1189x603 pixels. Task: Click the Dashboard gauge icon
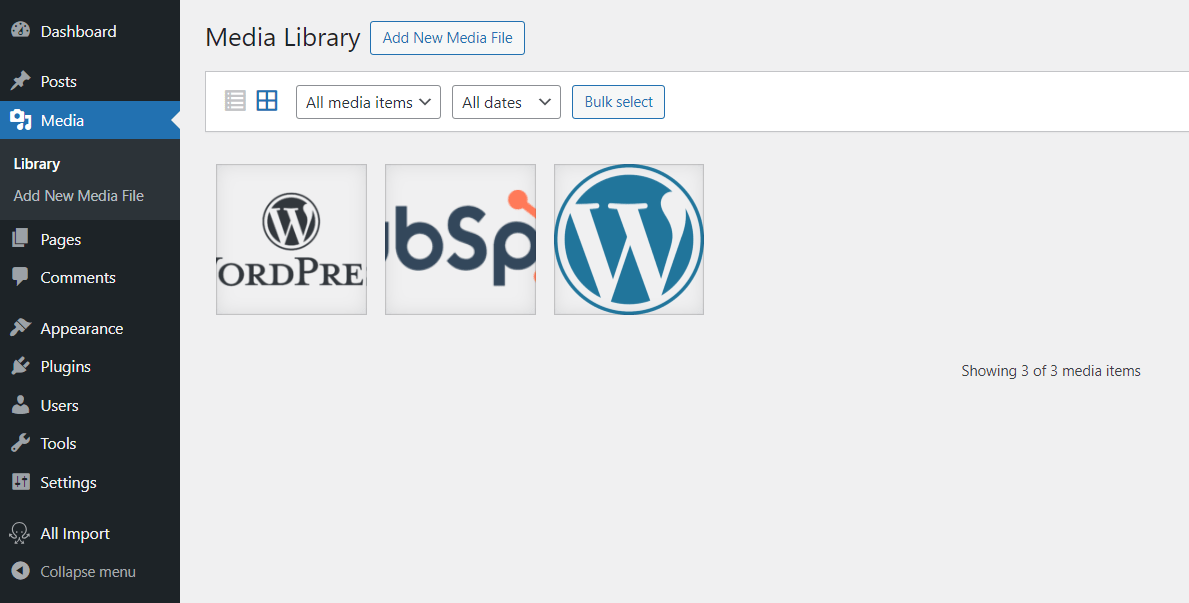click(20, 31)
